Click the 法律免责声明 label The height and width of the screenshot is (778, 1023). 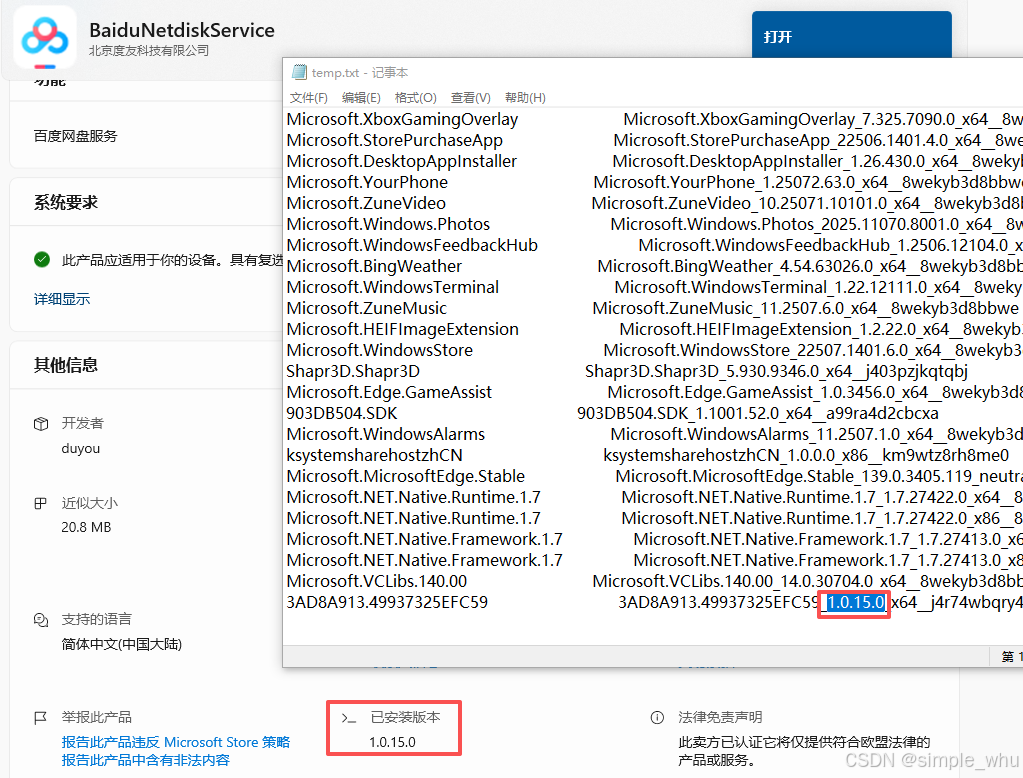click(720, 717)
